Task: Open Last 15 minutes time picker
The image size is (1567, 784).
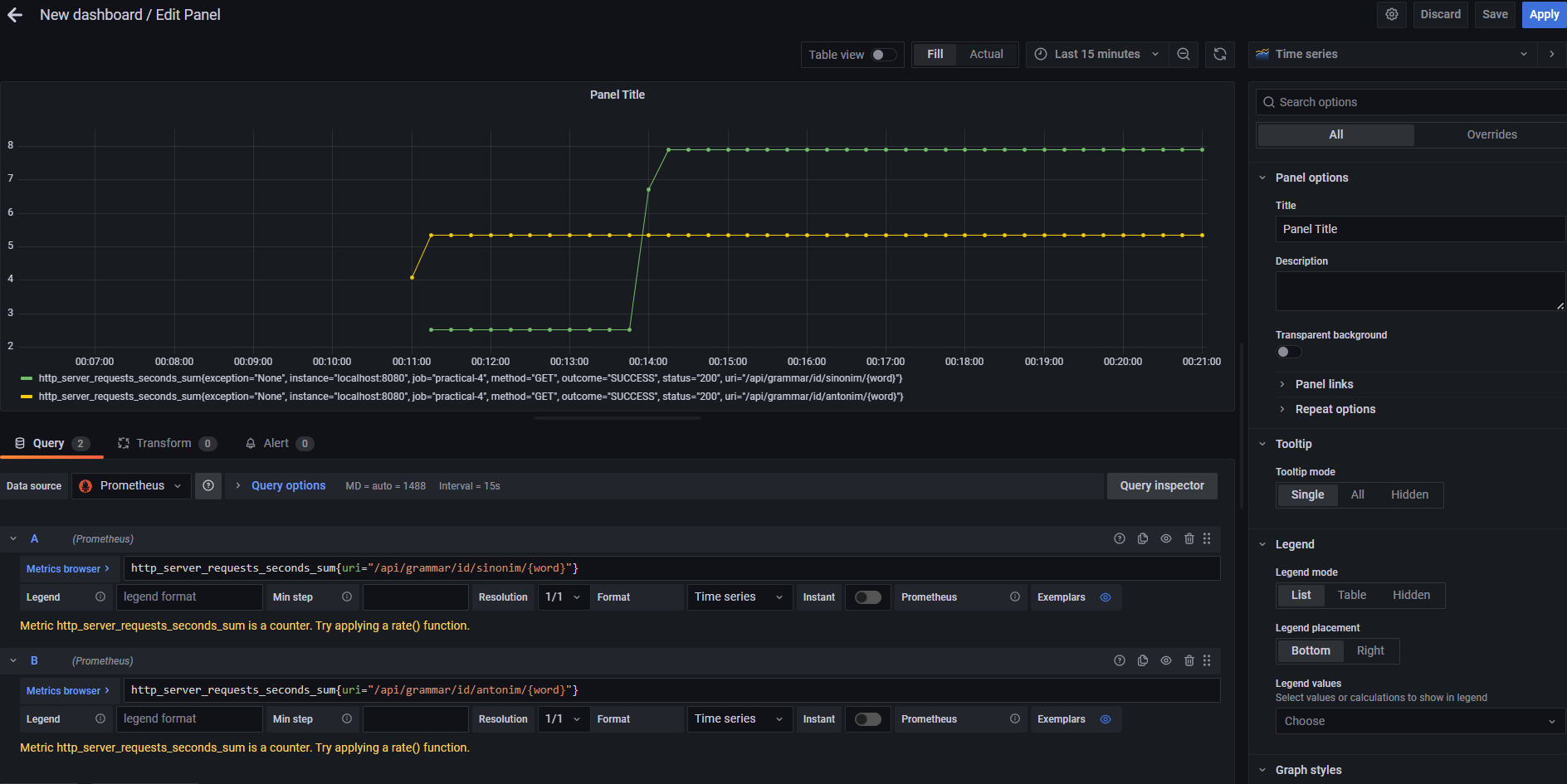Action: click(1097, 54)
